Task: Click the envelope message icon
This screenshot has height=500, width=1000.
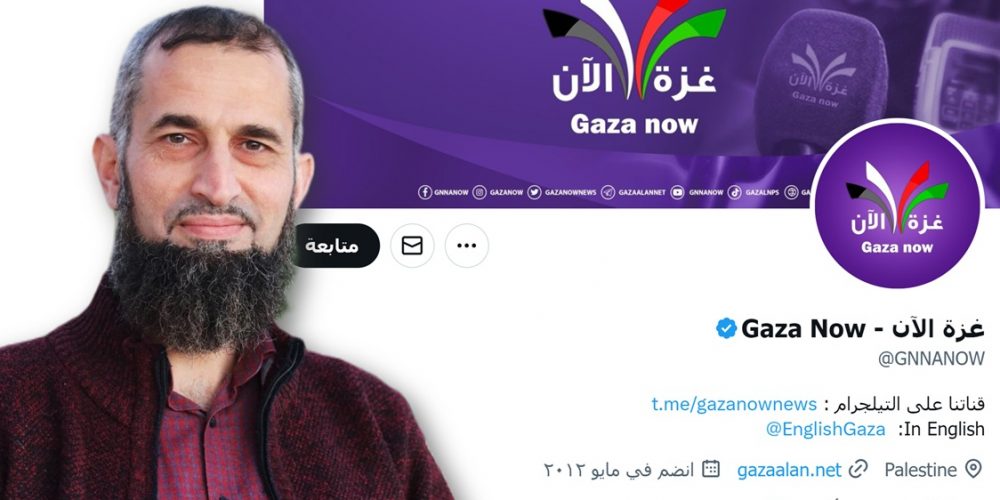Action: [x=412, y=246]
